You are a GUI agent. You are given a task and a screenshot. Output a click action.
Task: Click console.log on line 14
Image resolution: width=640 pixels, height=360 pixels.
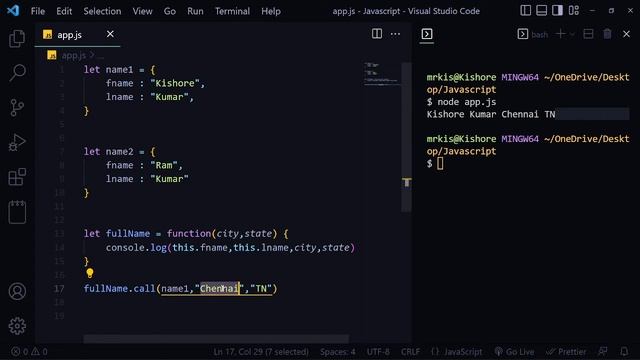tap(136, 248)
